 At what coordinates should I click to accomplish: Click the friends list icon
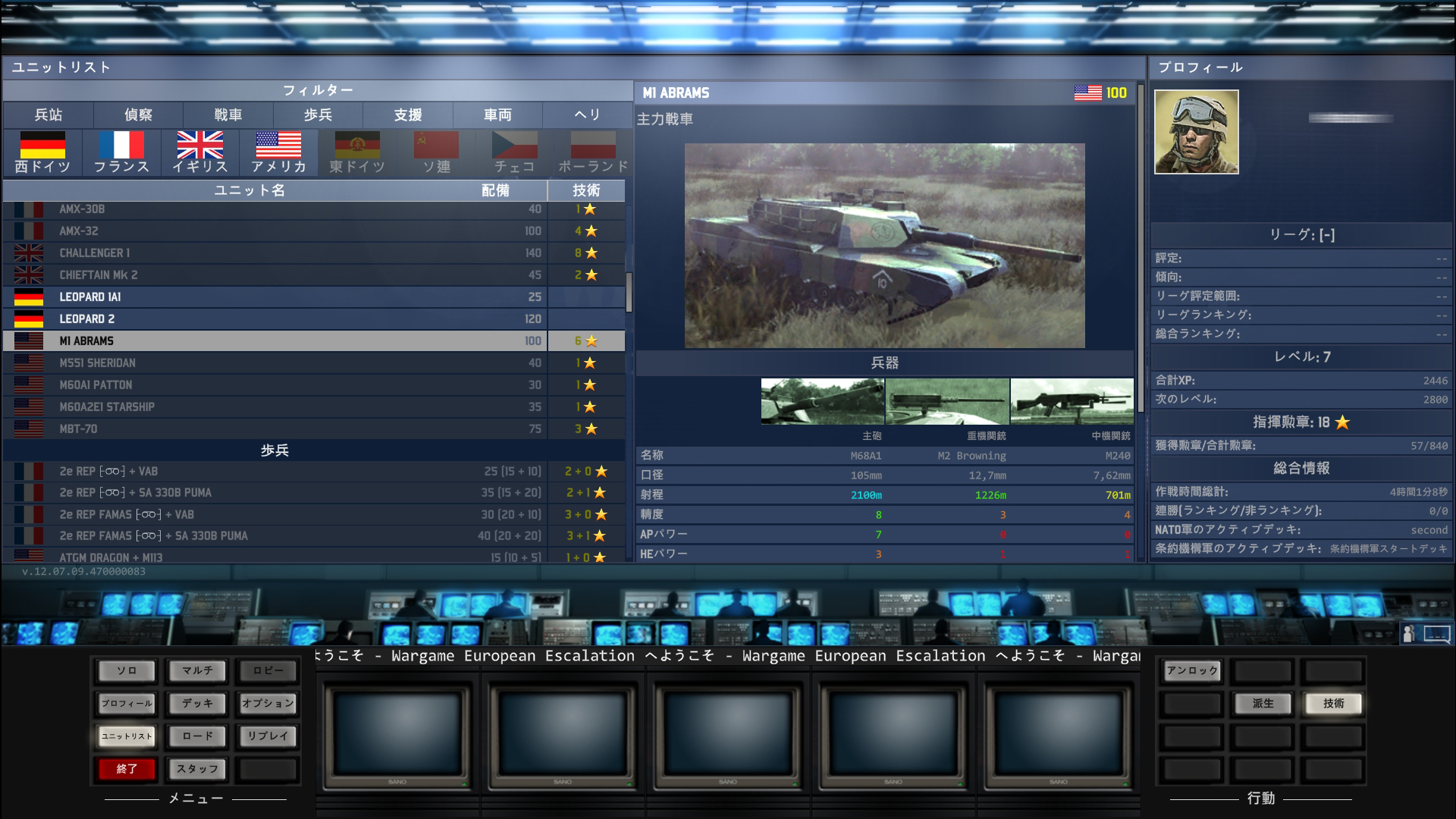coord(1409,633)
